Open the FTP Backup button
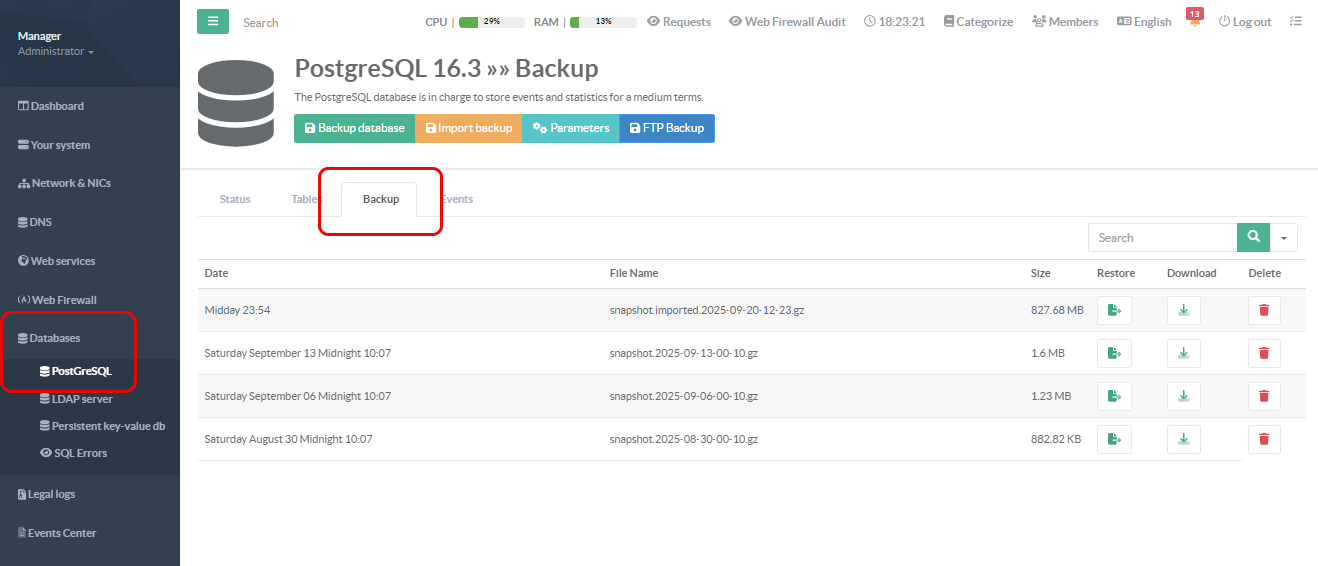Image resolution: width=1318 pixels, height=566 pixels. click(666, 129)
